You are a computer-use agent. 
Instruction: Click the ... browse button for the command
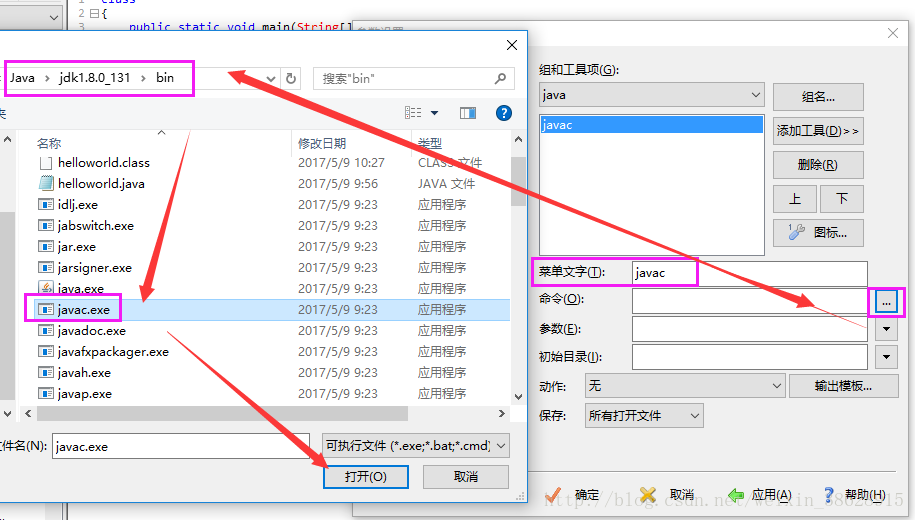[886, 302]
